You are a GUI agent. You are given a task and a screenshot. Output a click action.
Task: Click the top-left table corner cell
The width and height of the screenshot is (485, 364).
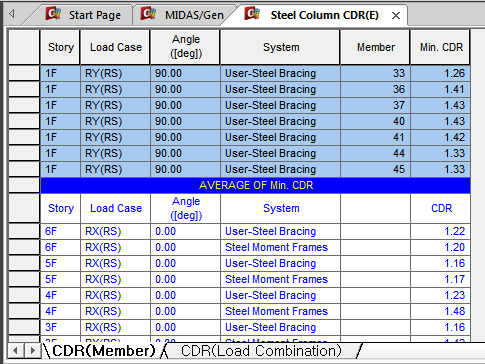[24, 47]
